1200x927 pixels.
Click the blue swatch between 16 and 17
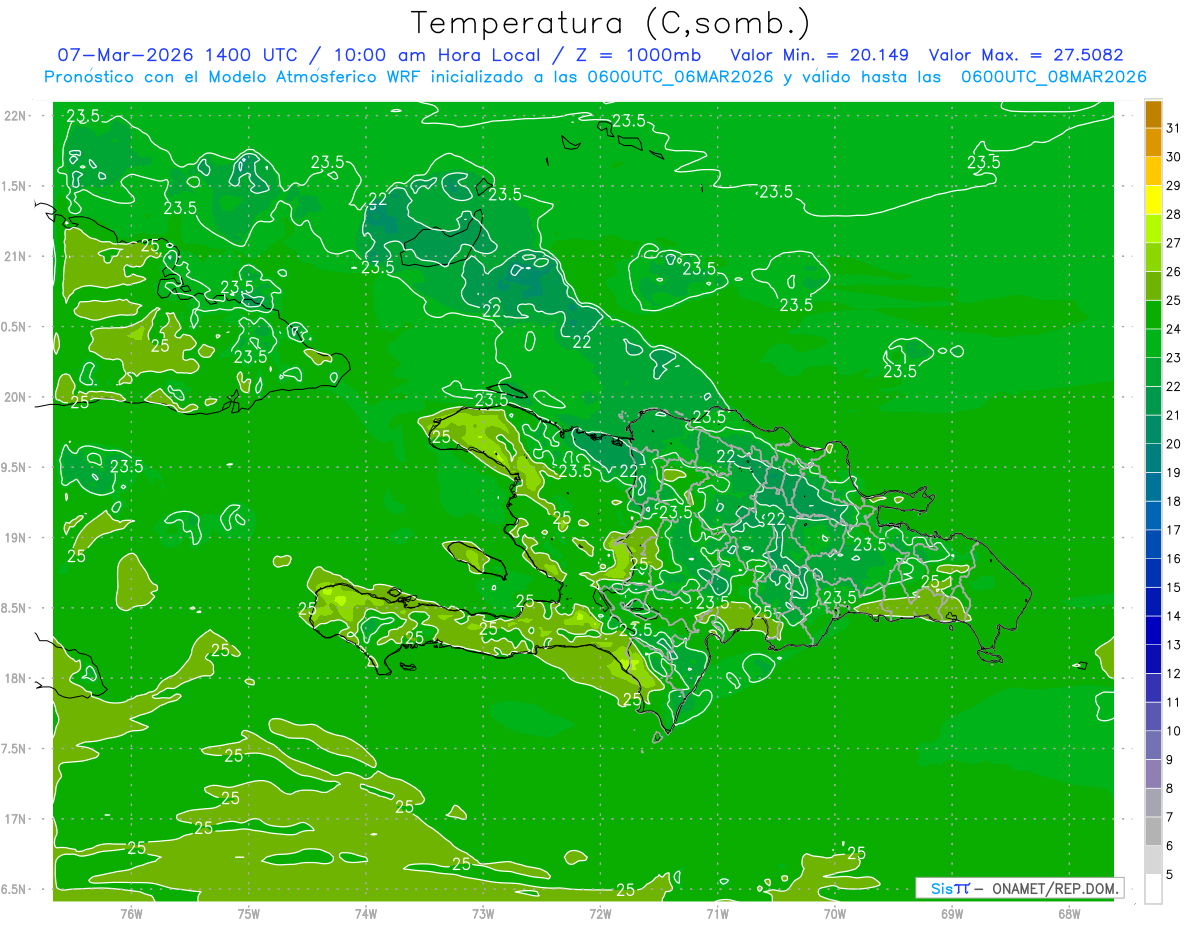tap(1153, 545)
